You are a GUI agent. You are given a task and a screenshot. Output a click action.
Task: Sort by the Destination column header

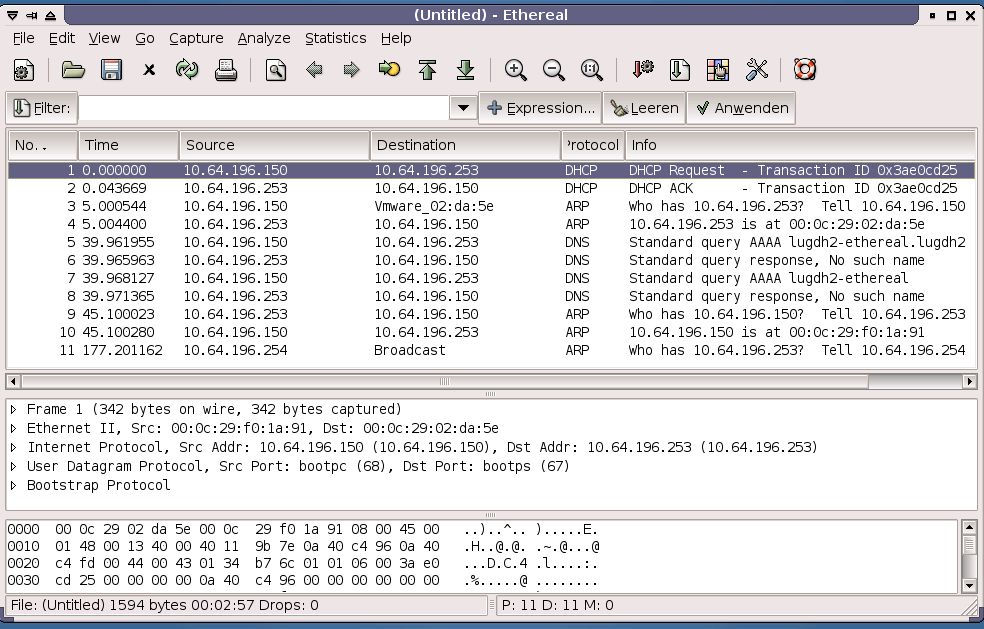tap(466, 145)
